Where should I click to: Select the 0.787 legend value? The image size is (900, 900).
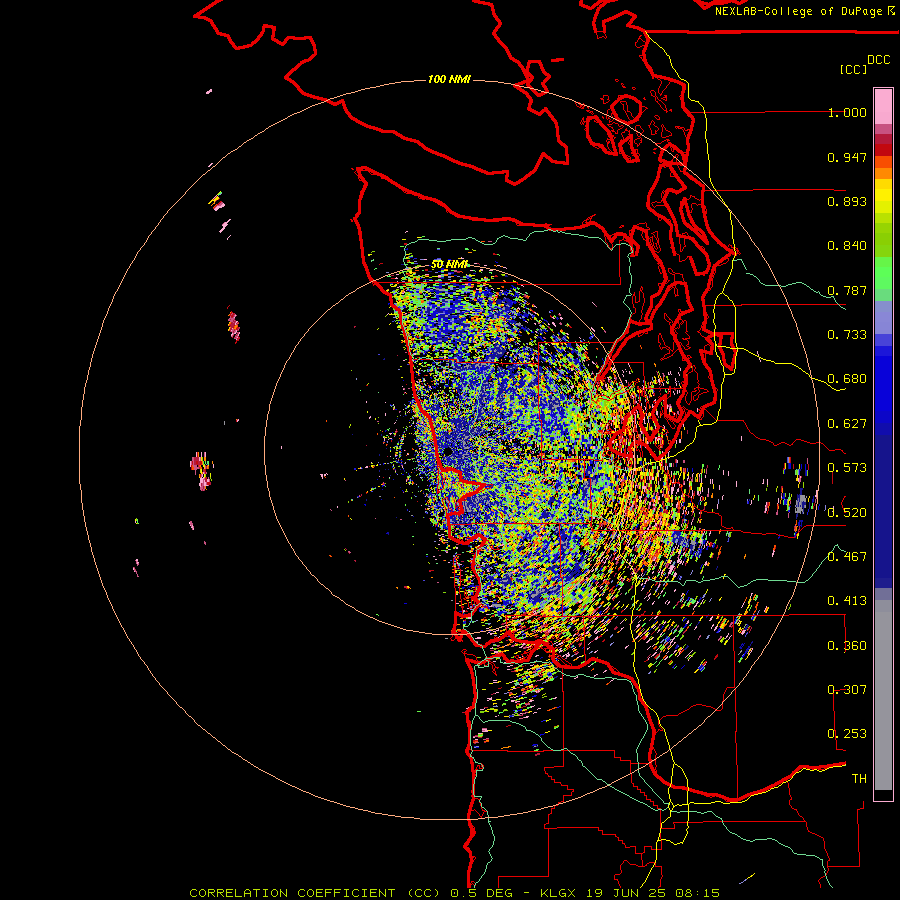pyautogui.click(x=847, y=290)
